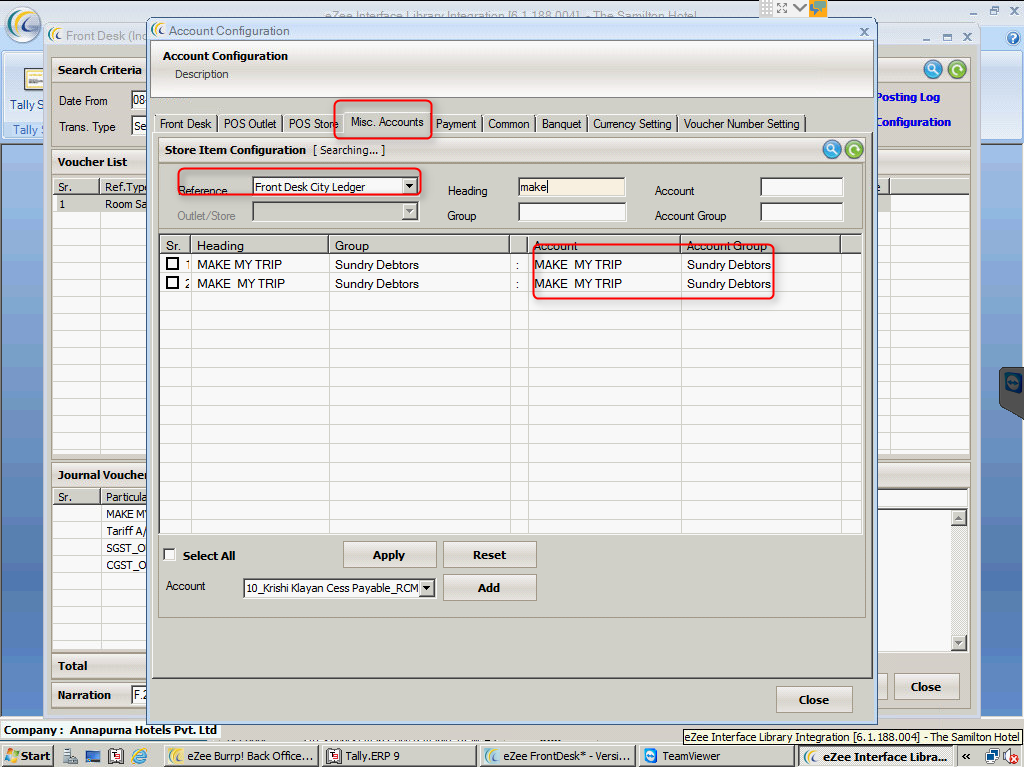Screen dimensions: 1024x767
Task: Click scrollbar down arrow in Journal Voucher panel
Action: [x=958, y=643]
